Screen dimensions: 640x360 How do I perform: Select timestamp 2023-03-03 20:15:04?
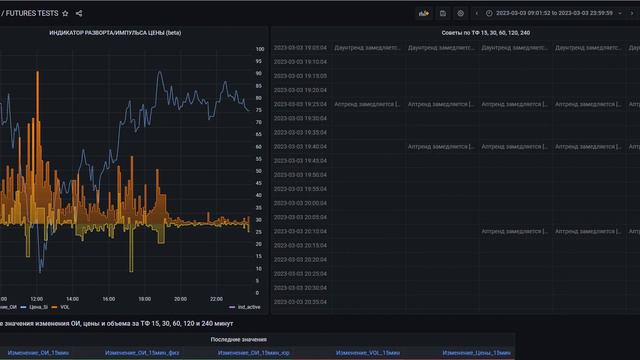pos(300,246)
